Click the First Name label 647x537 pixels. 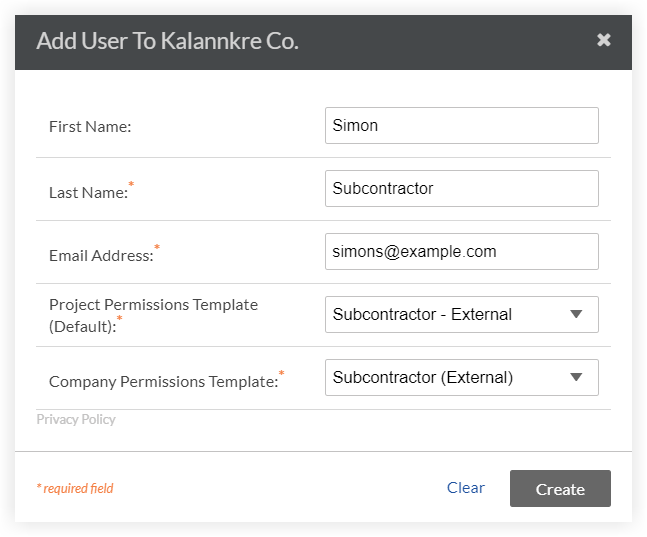90,127
